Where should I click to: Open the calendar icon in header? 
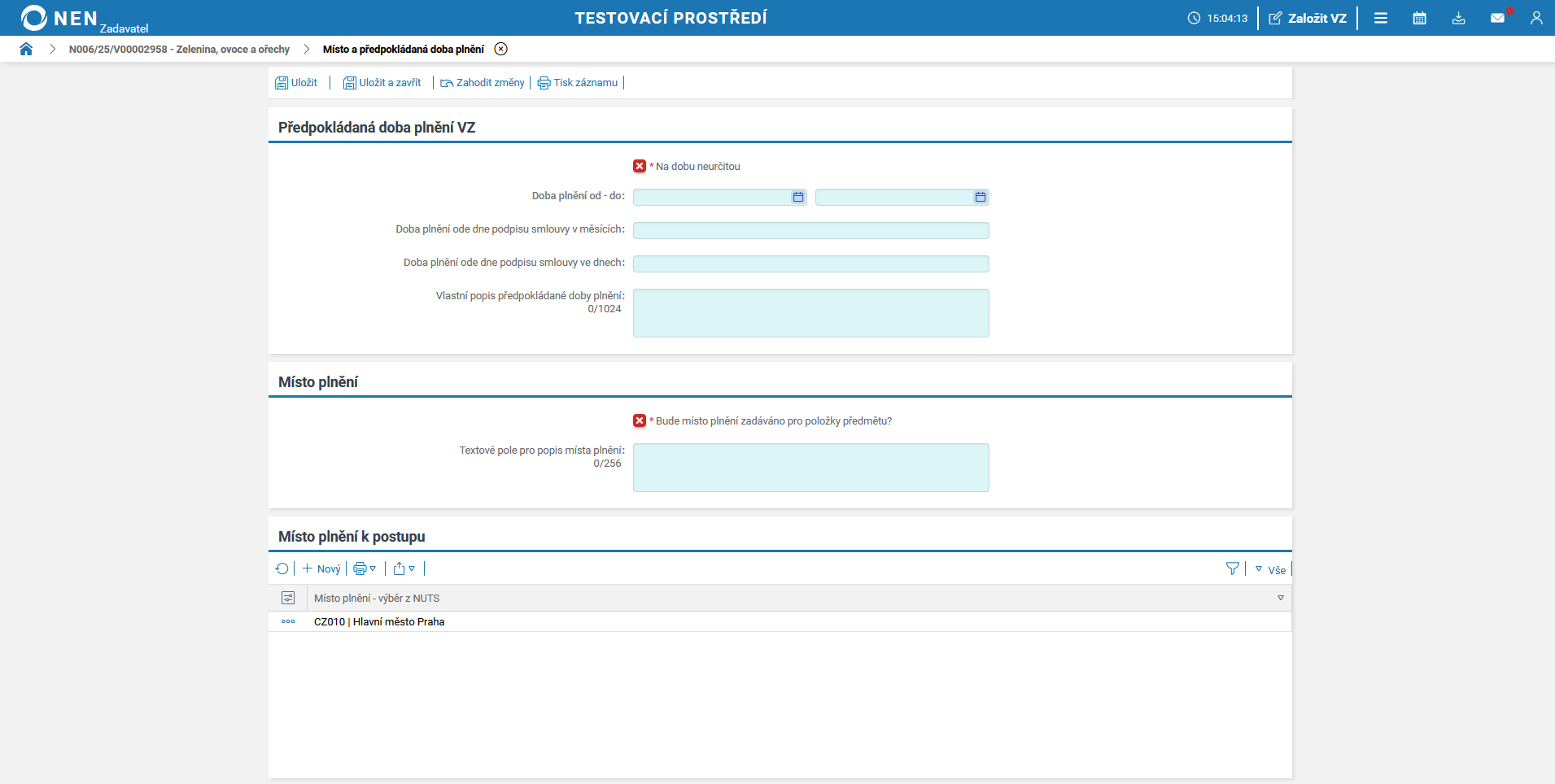[1419, 18]
